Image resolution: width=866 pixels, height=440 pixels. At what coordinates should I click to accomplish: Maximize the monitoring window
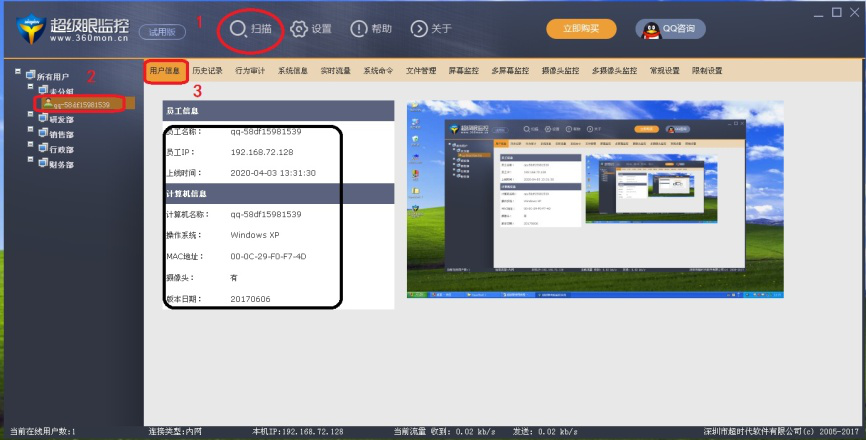[x=837, y=12]
